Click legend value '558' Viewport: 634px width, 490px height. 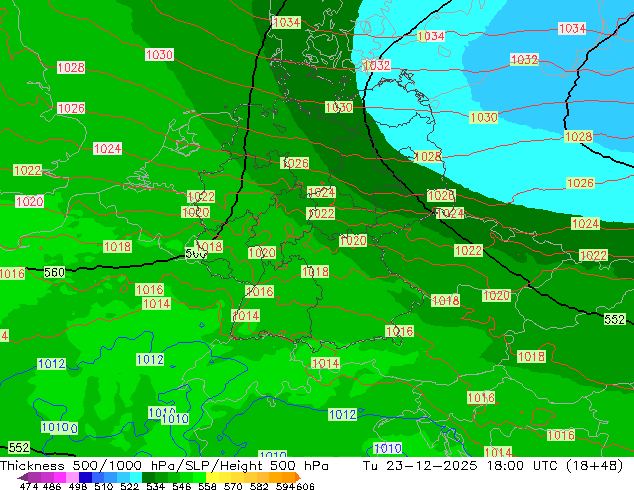(x=207, y=486)
